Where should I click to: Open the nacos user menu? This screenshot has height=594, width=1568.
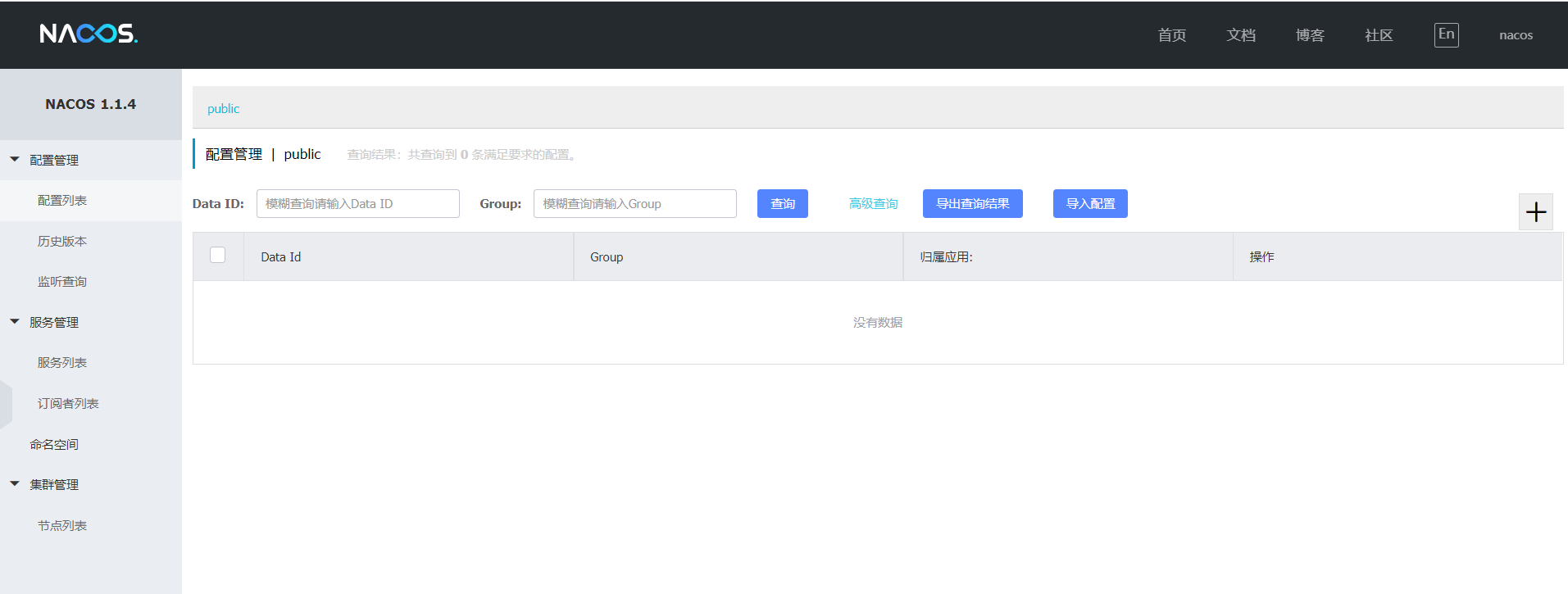pos(1516,35)
